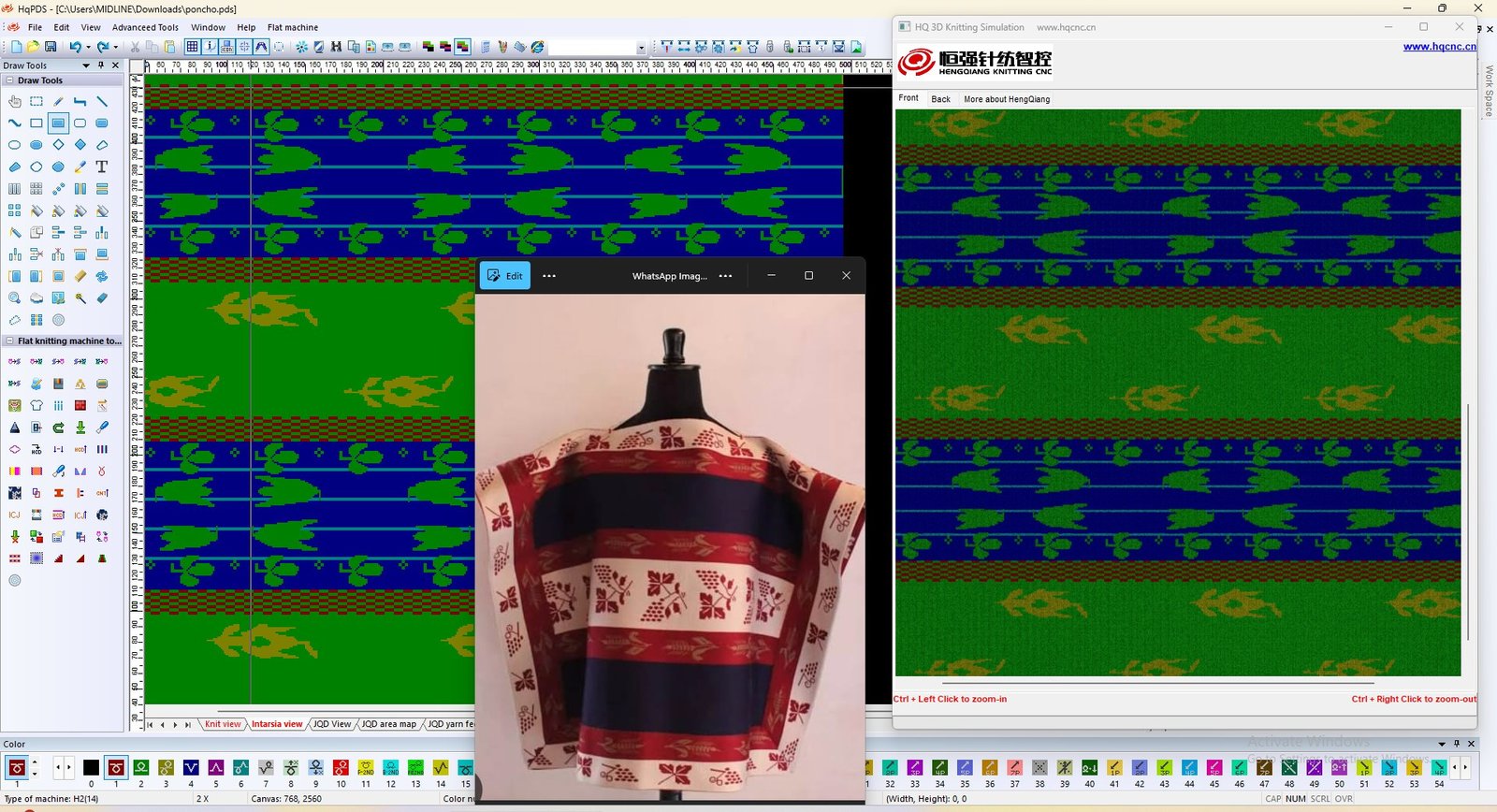
Task: Select the curve wave tool
Action: [14, 123]
